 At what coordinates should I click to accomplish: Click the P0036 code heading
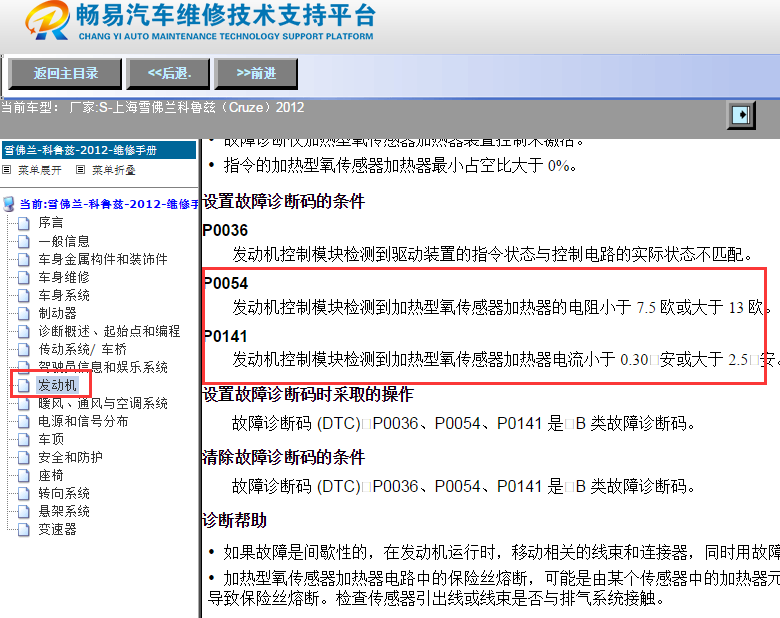pos(225,230)
